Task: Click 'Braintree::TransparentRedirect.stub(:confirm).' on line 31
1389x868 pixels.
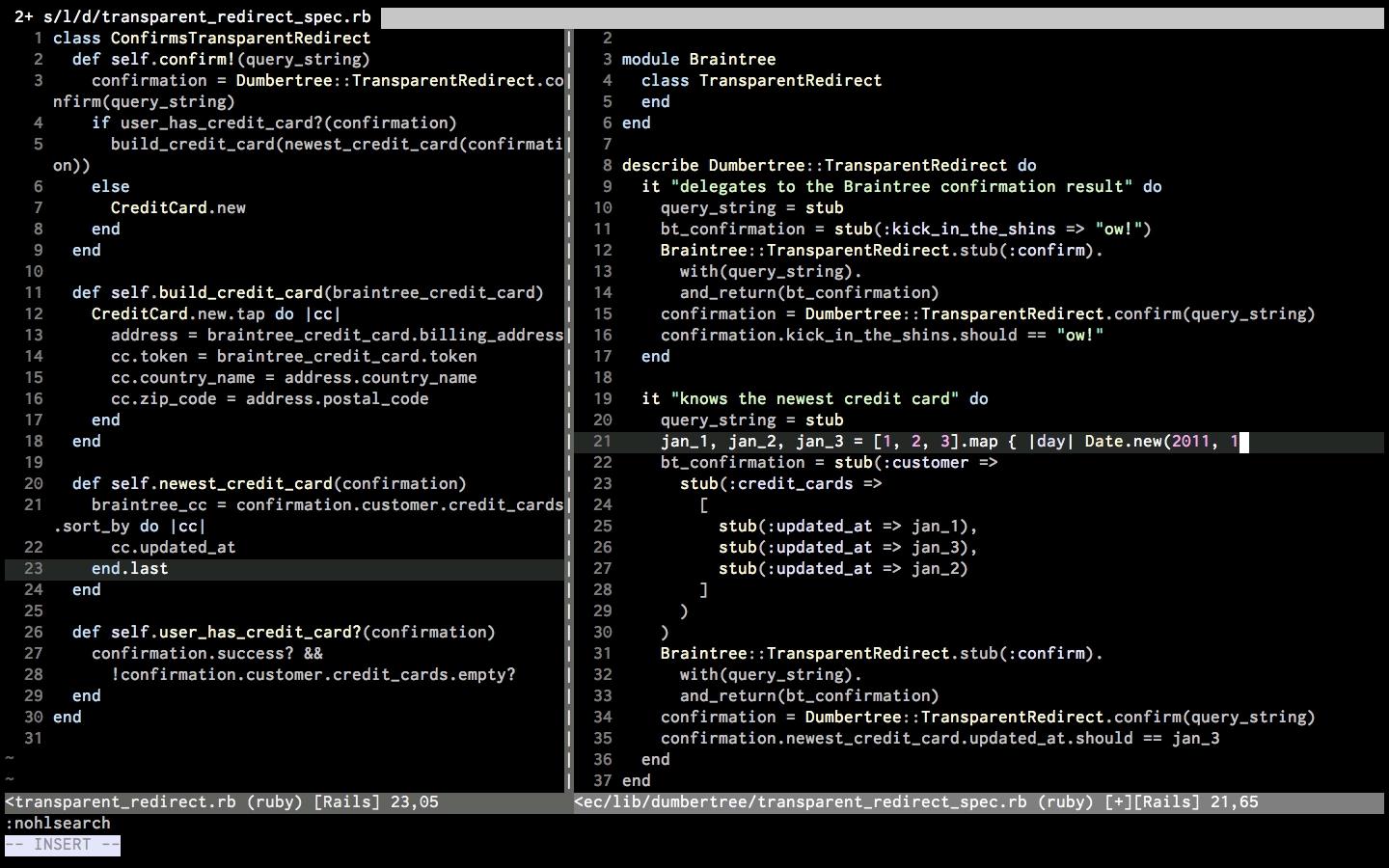Action: click(883, 653)
